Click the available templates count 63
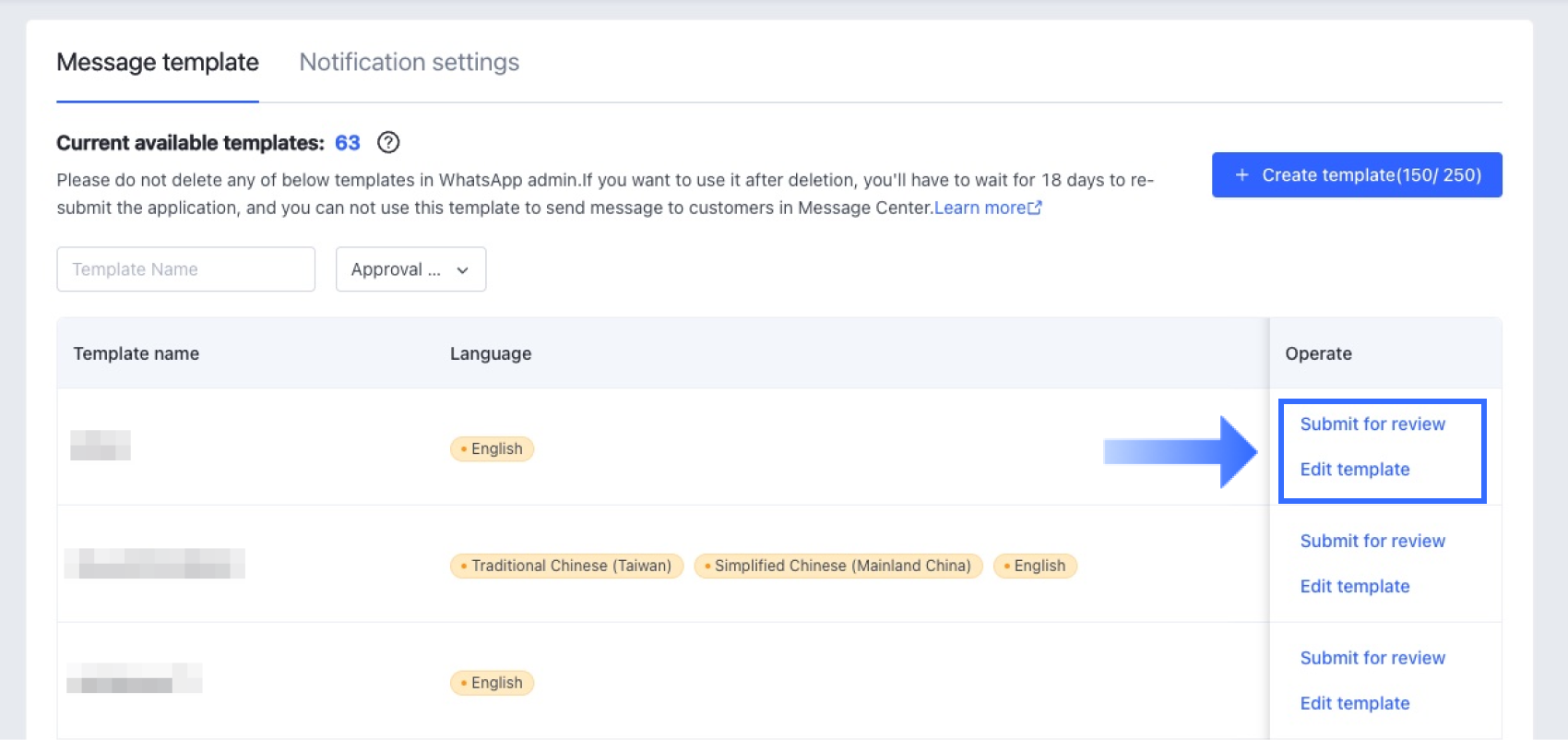This screenshot has height=740, width=1568. [347, 143]
